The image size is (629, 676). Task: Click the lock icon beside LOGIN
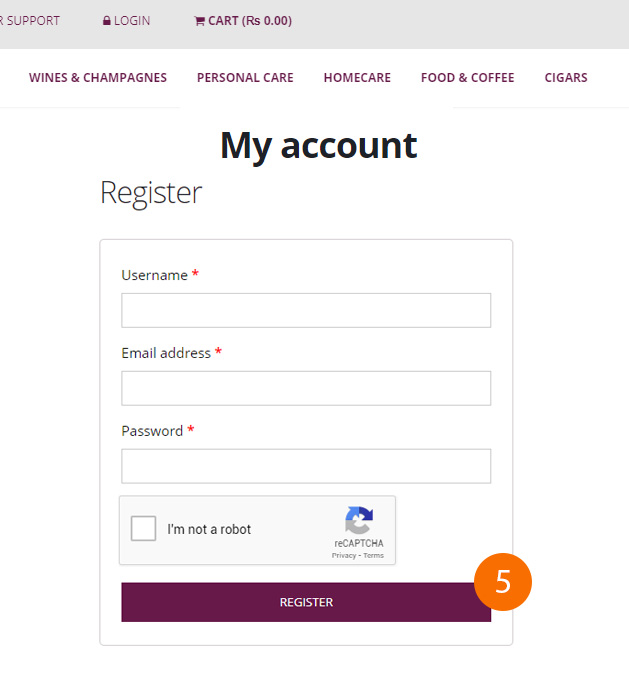[107, 21]
